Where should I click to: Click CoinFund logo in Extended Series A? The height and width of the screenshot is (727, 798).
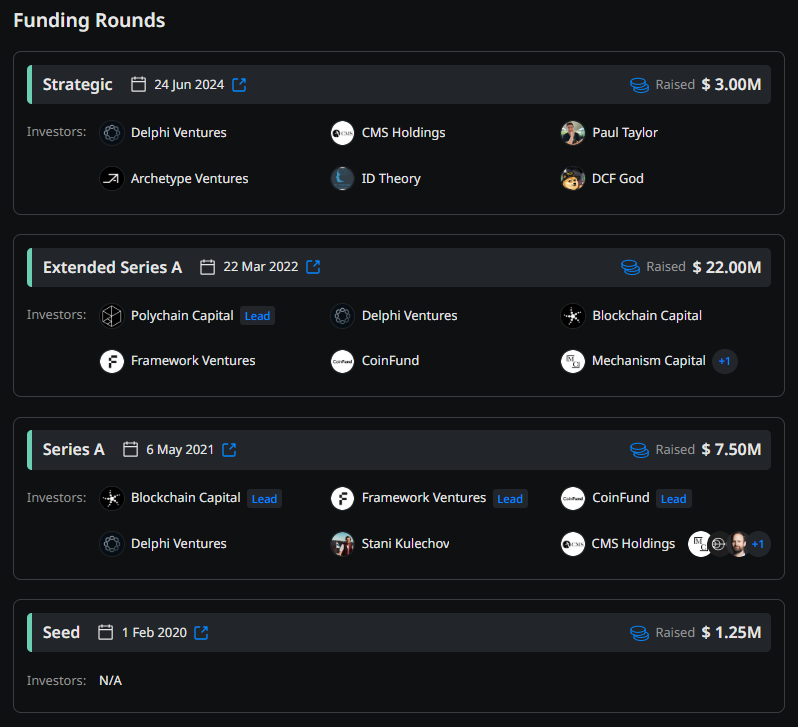click(343, 361)
